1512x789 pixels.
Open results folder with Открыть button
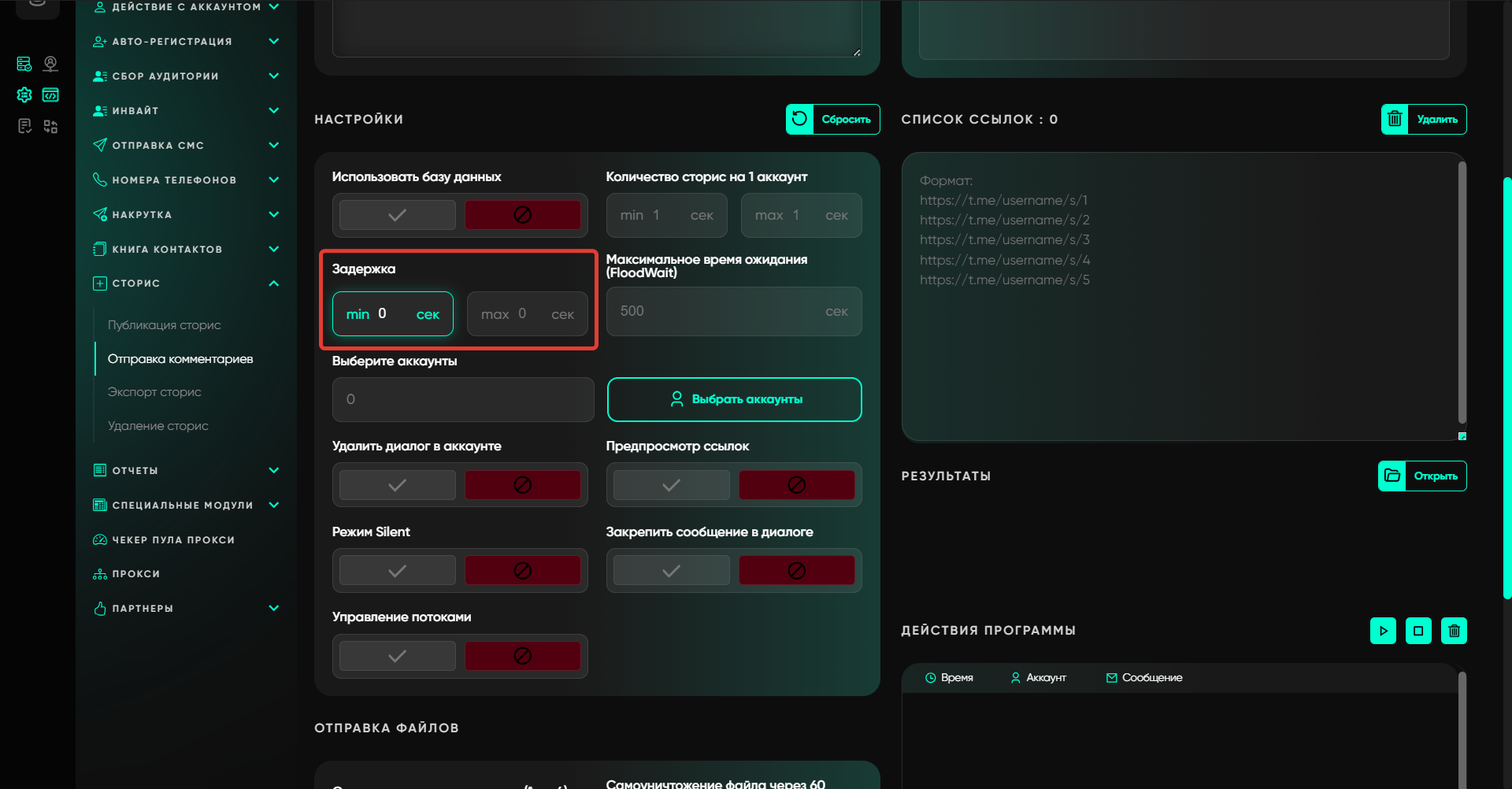point(1422,476)
